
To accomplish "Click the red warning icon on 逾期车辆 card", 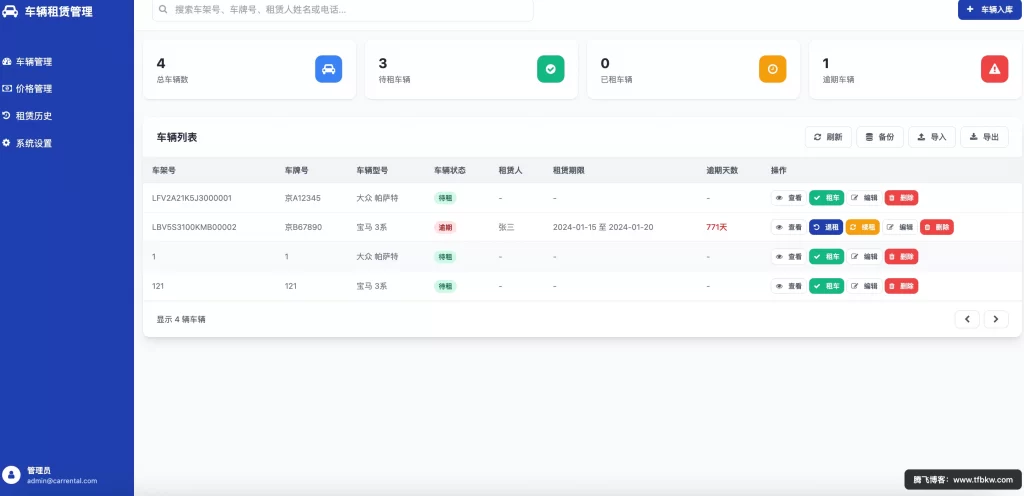I will [995, 69].
